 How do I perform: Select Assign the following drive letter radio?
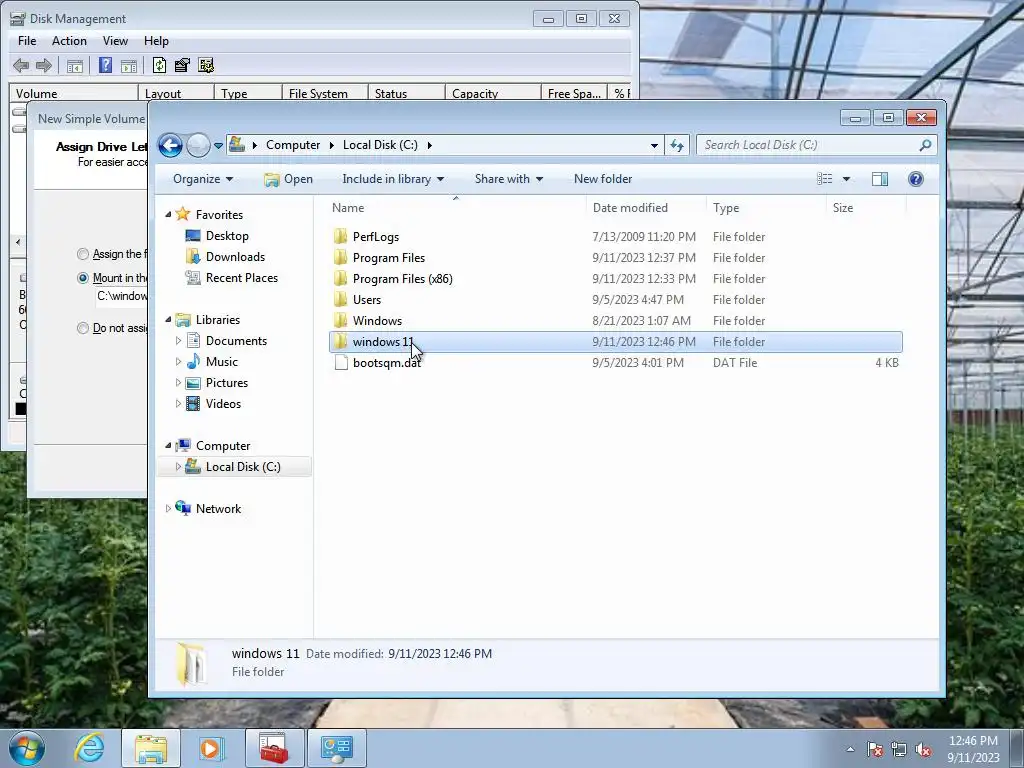point(83,254)
